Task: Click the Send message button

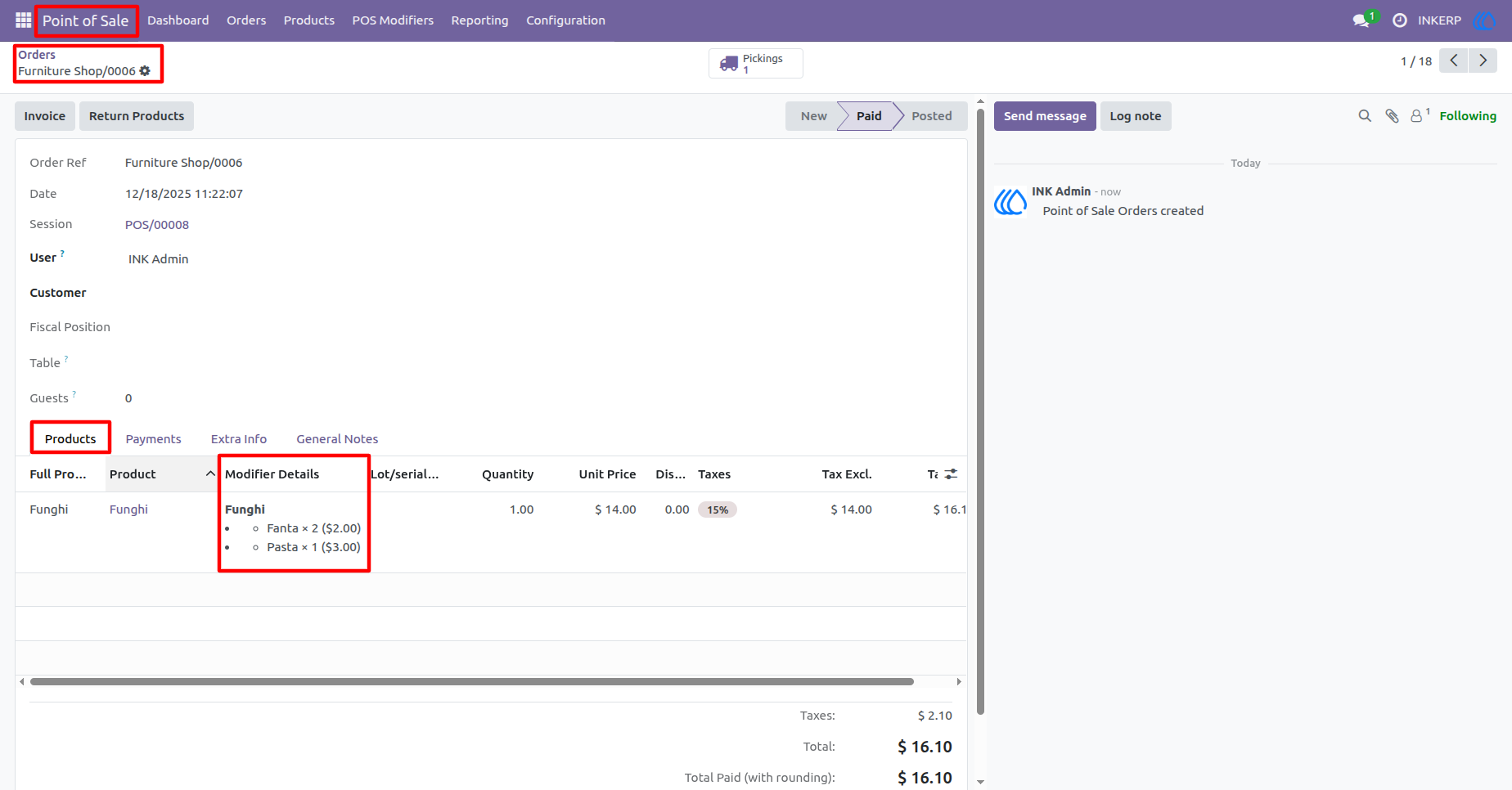Action: 1045,116
